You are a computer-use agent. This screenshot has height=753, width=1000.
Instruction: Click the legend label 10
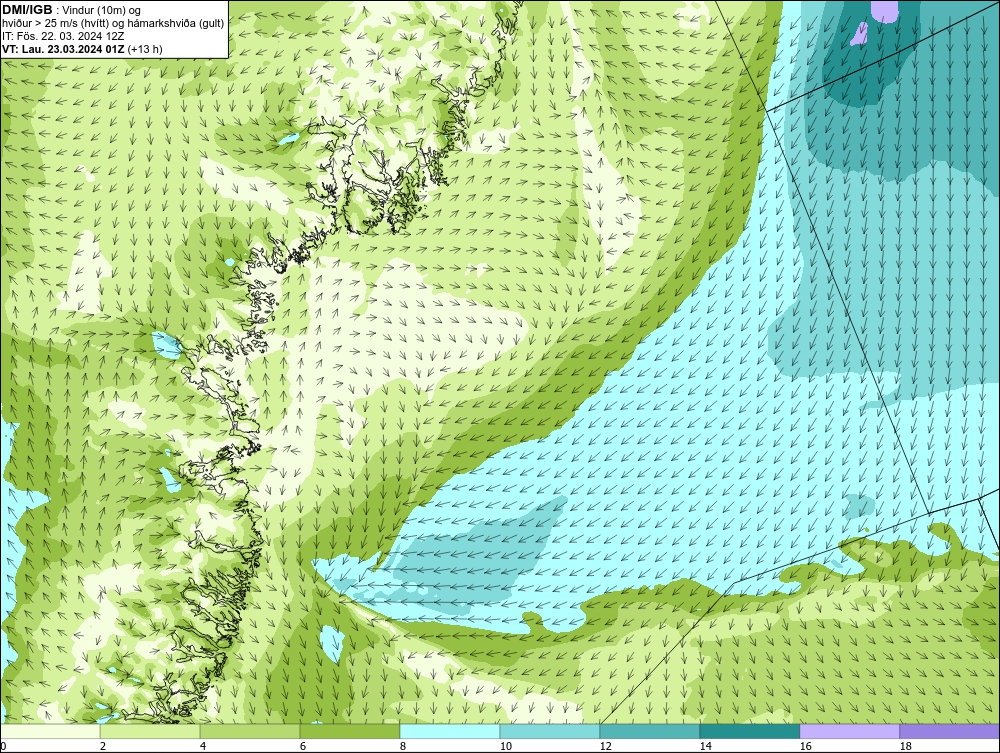(505, 746)
